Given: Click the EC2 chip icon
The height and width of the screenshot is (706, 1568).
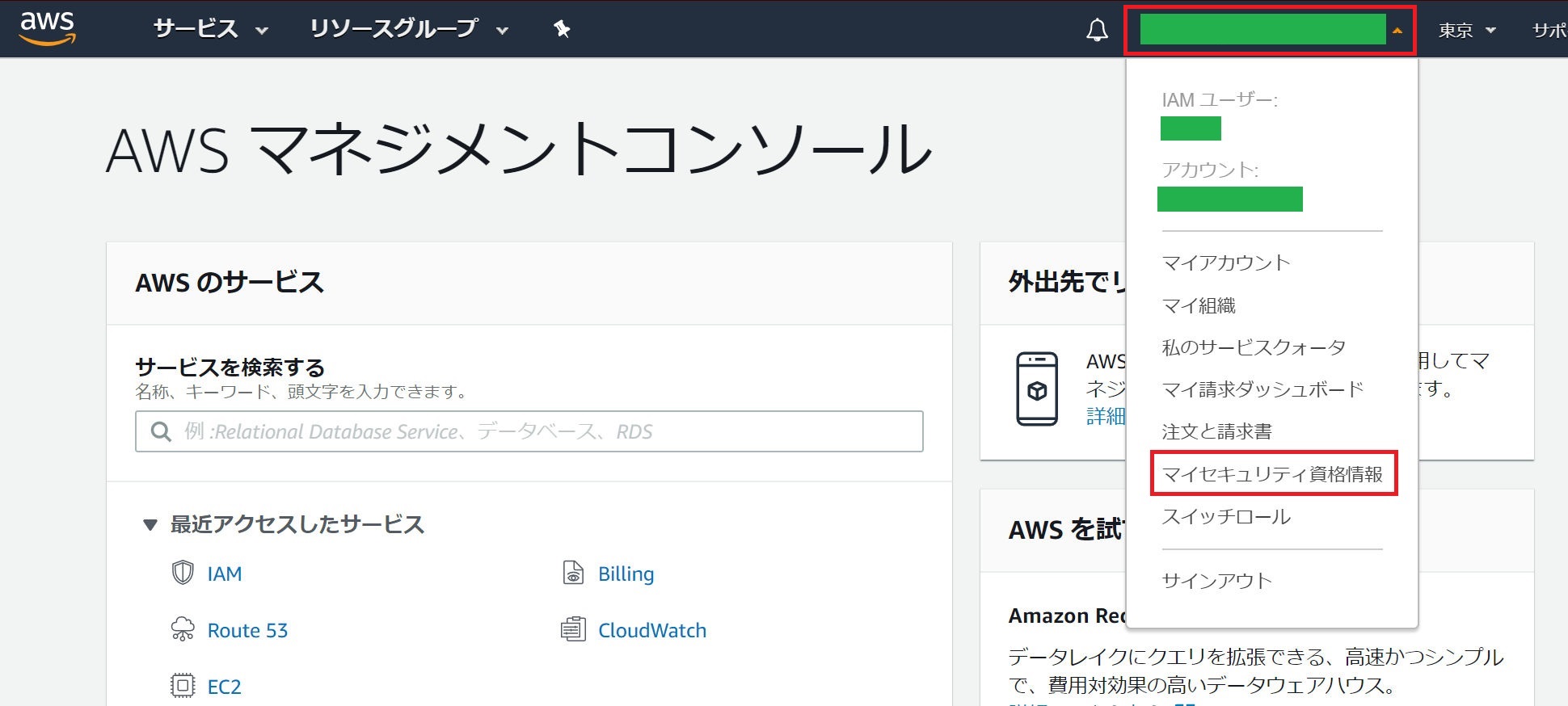Looking at the screenshot, I should point(183,686).
